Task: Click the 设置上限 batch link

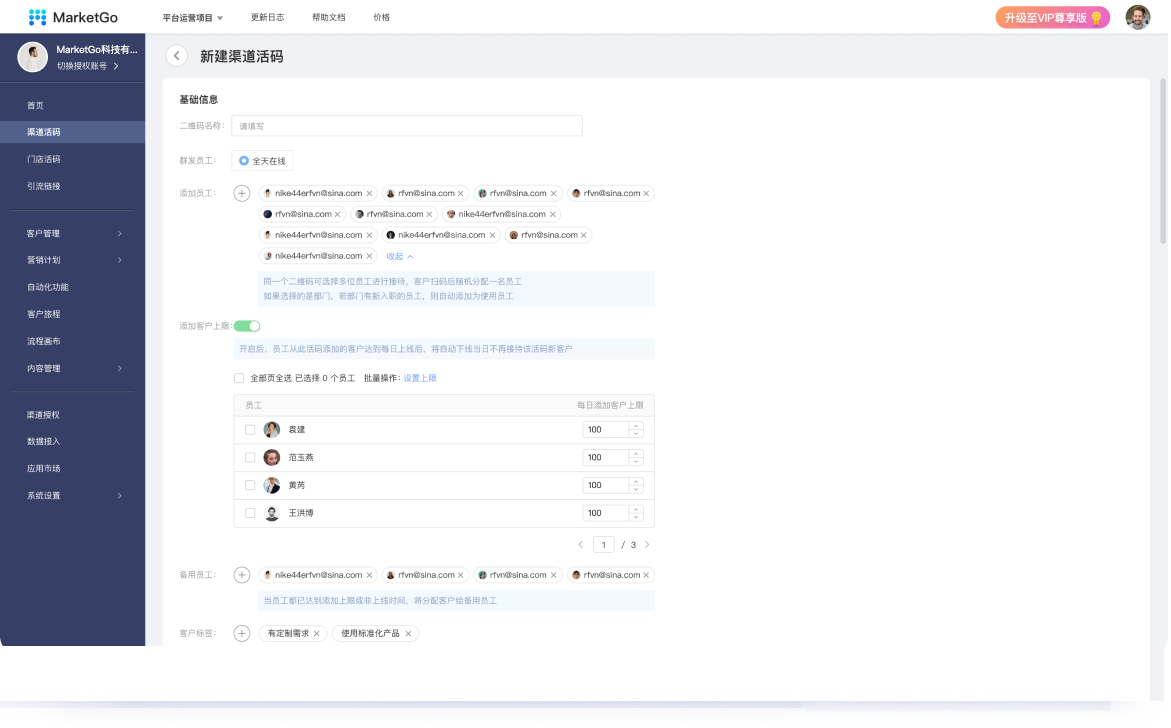Action: (420, 379)
